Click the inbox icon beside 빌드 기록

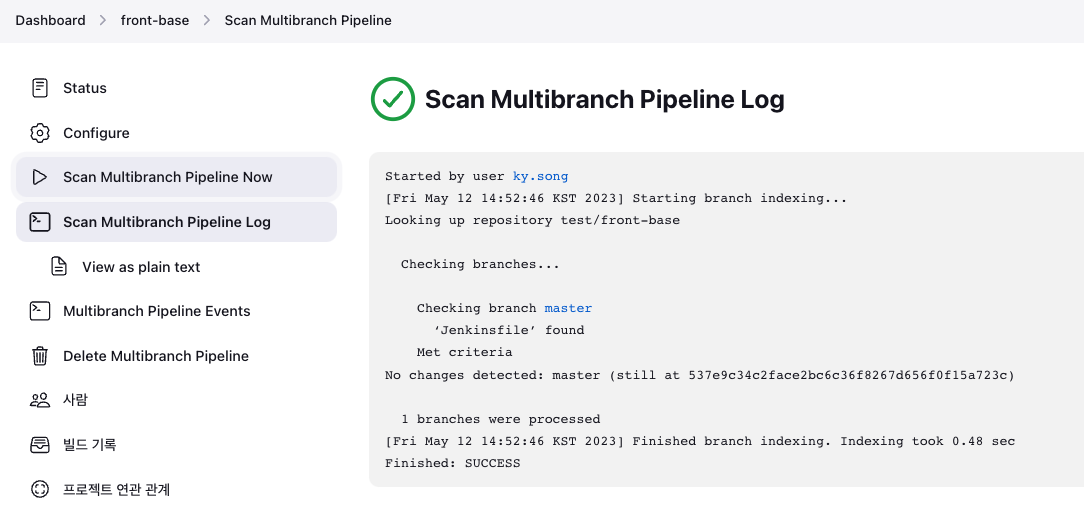pyautogui.click(x=40, y=444)
